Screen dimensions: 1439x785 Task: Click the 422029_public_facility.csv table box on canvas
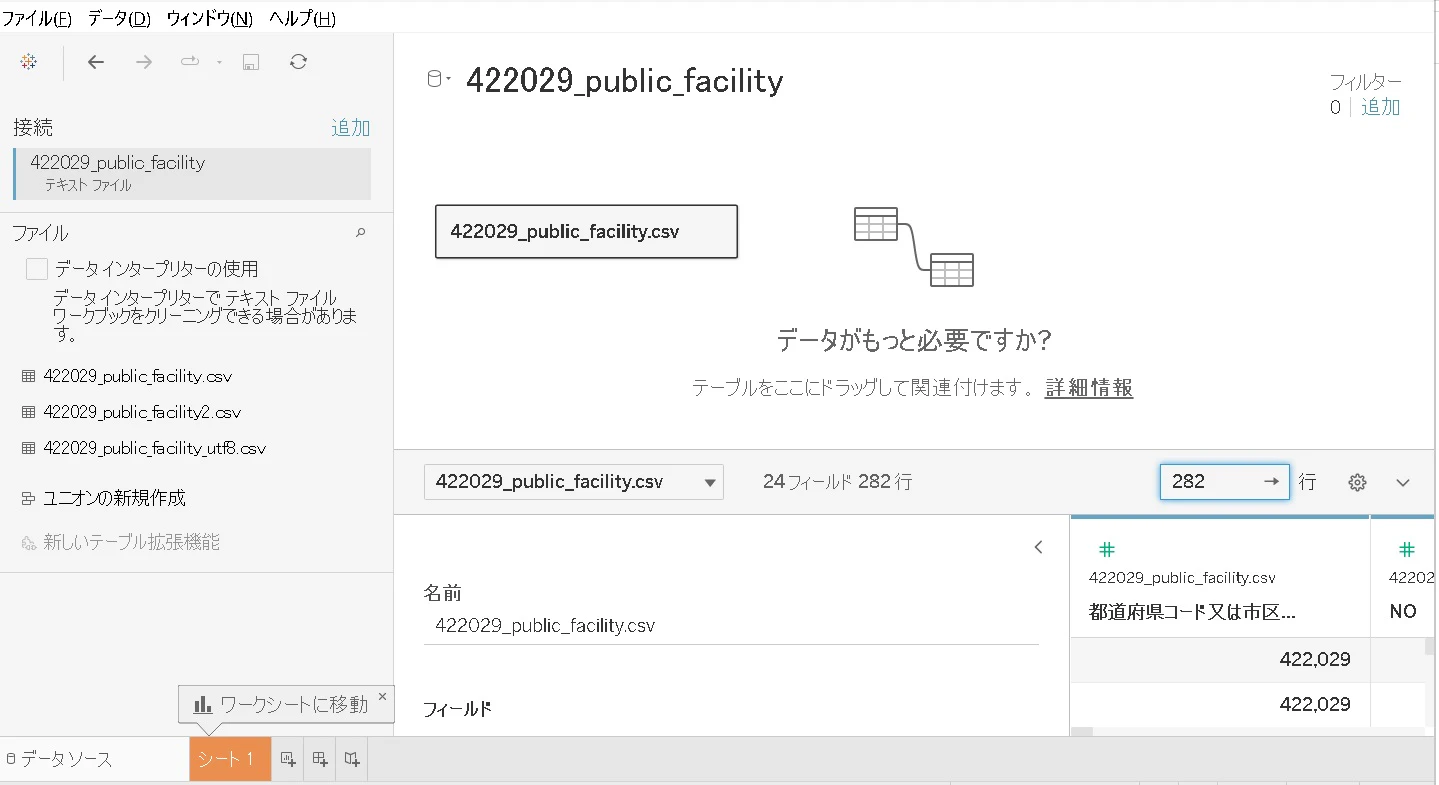pyautogui.click(x=586, y=231)
